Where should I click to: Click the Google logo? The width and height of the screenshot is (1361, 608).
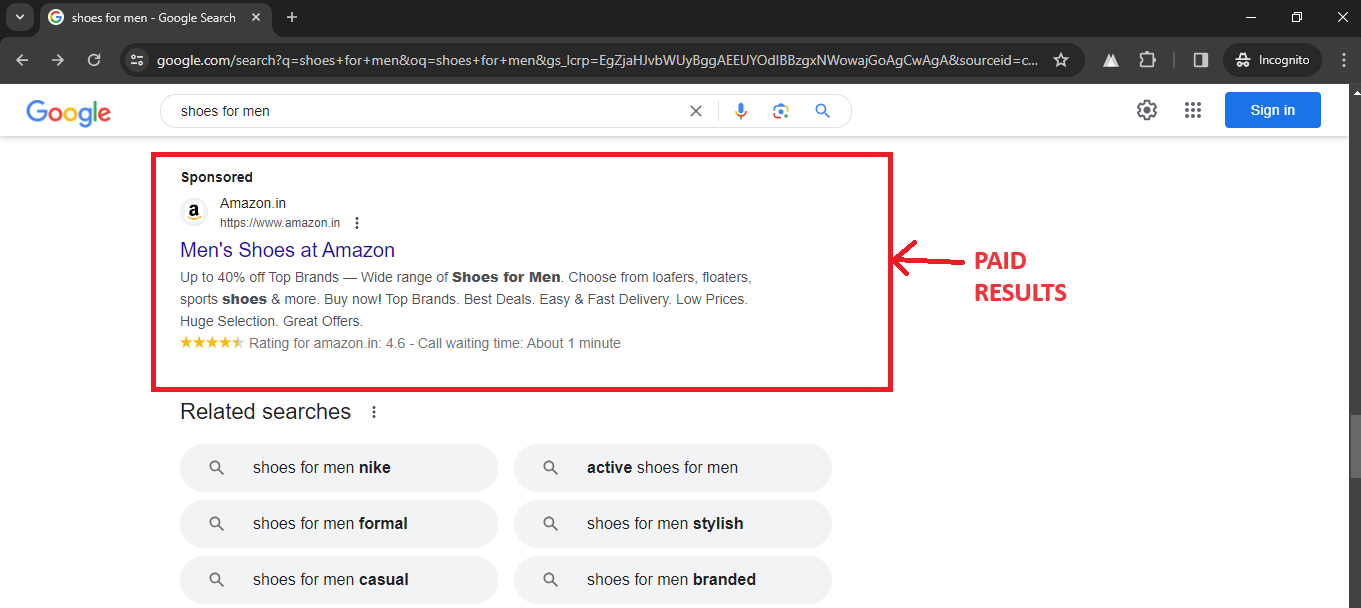[68, 112]
